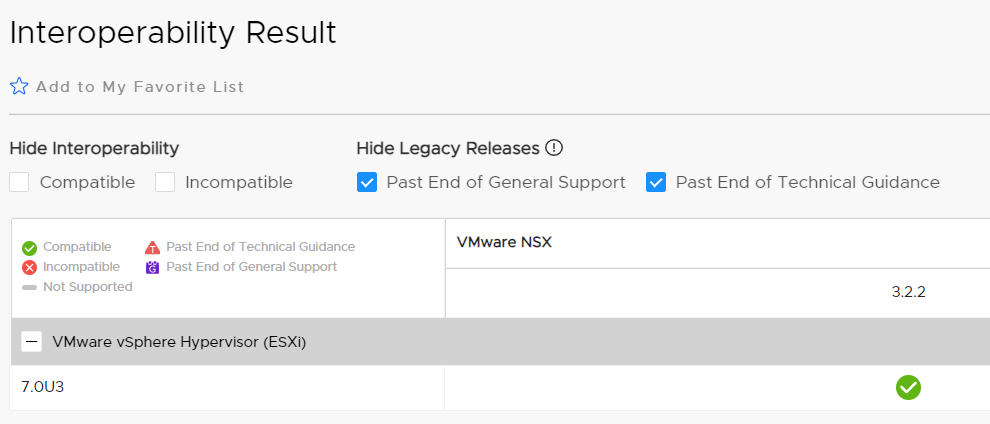990x424 pixels.
Task: Uncheck Past End of Technical Guidance
Action: pyautogui.click(x=656, y=182)
